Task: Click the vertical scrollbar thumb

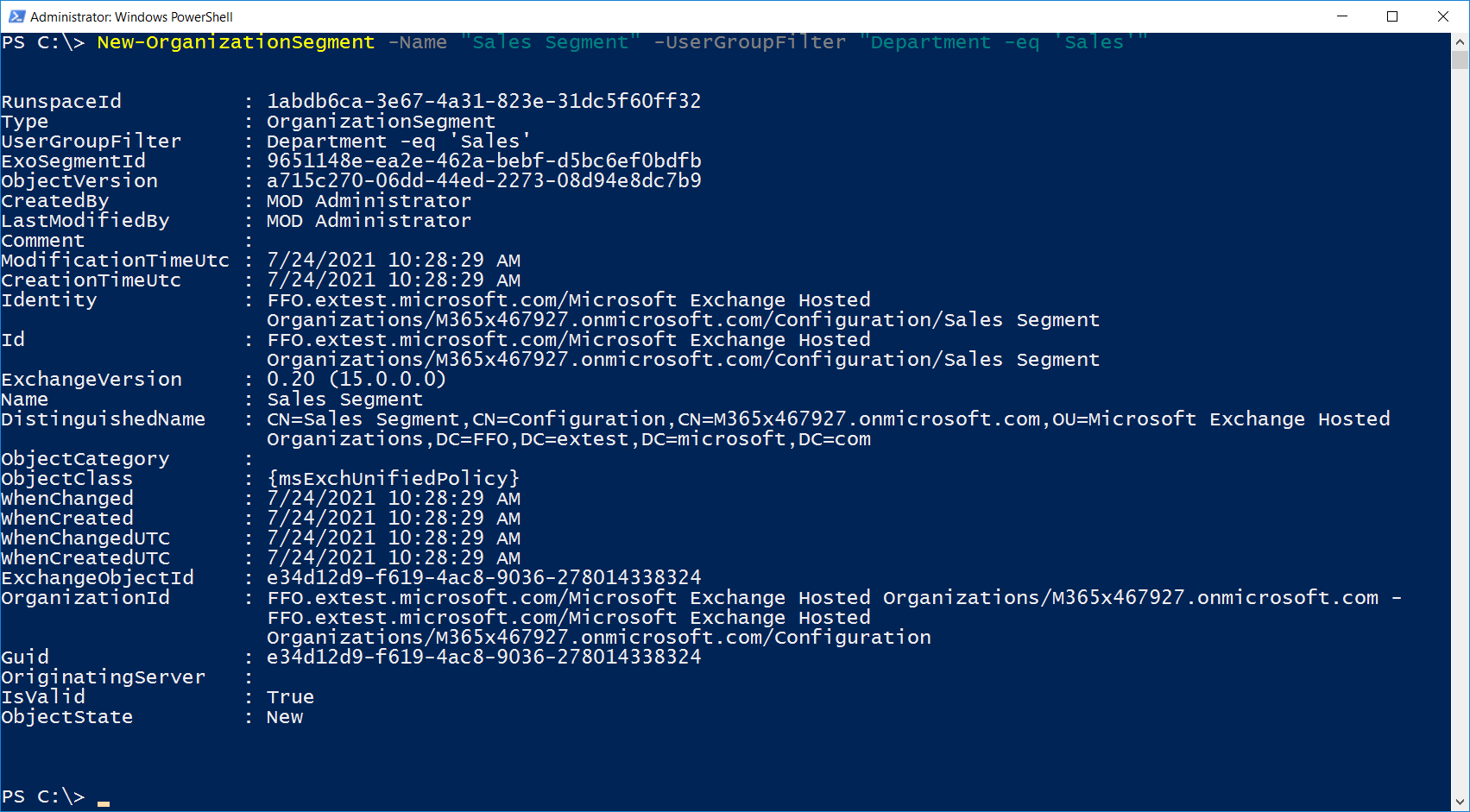Action: coord(1461,60)
